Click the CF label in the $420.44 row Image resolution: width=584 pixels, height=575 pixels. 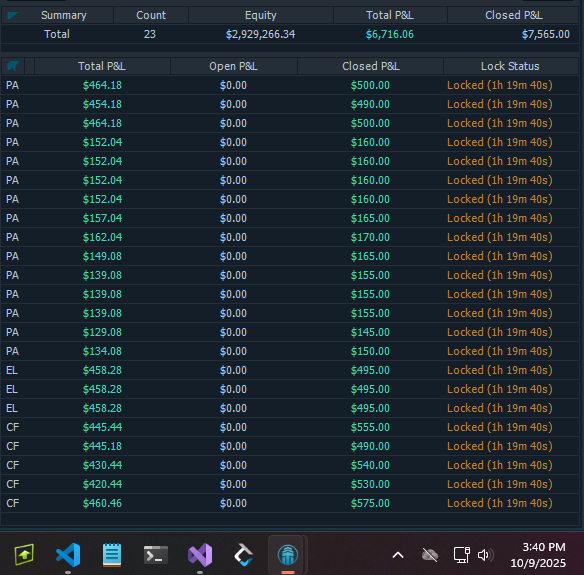pos(12,484)
